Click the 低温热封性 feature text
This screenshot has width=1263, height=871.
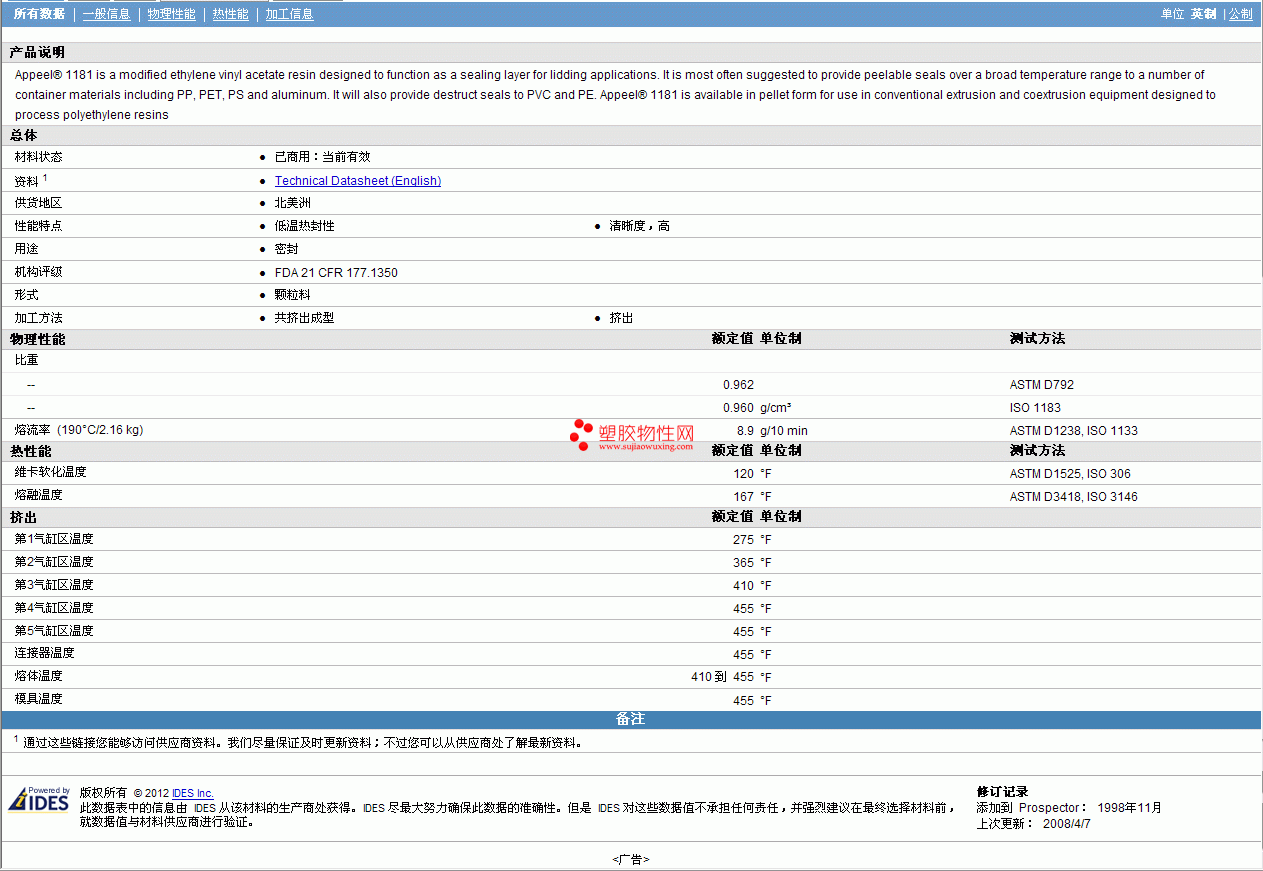pyautogui.click(x=305, y=226)
